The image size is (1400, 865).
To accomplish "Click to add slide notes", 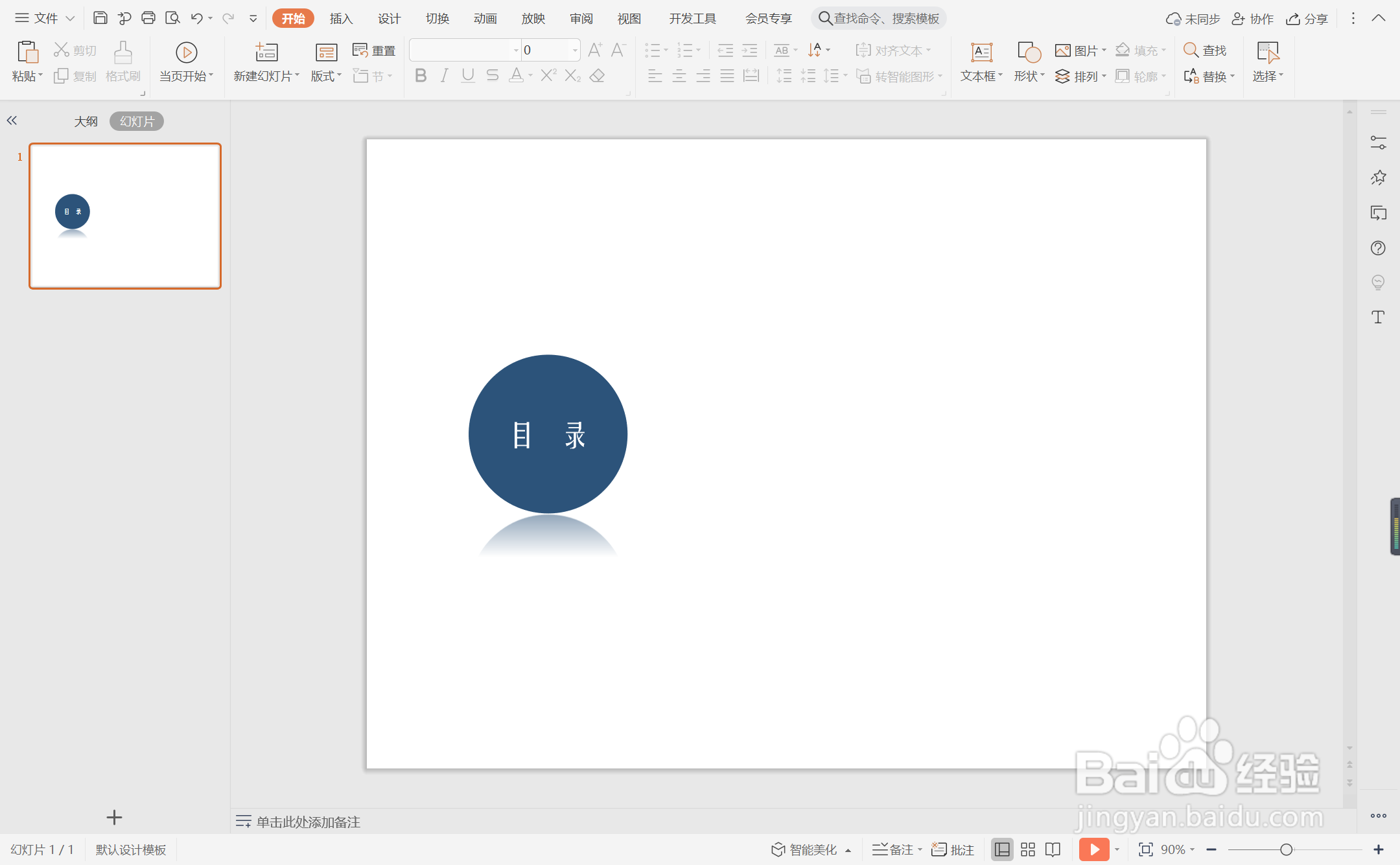I will 308,822.
